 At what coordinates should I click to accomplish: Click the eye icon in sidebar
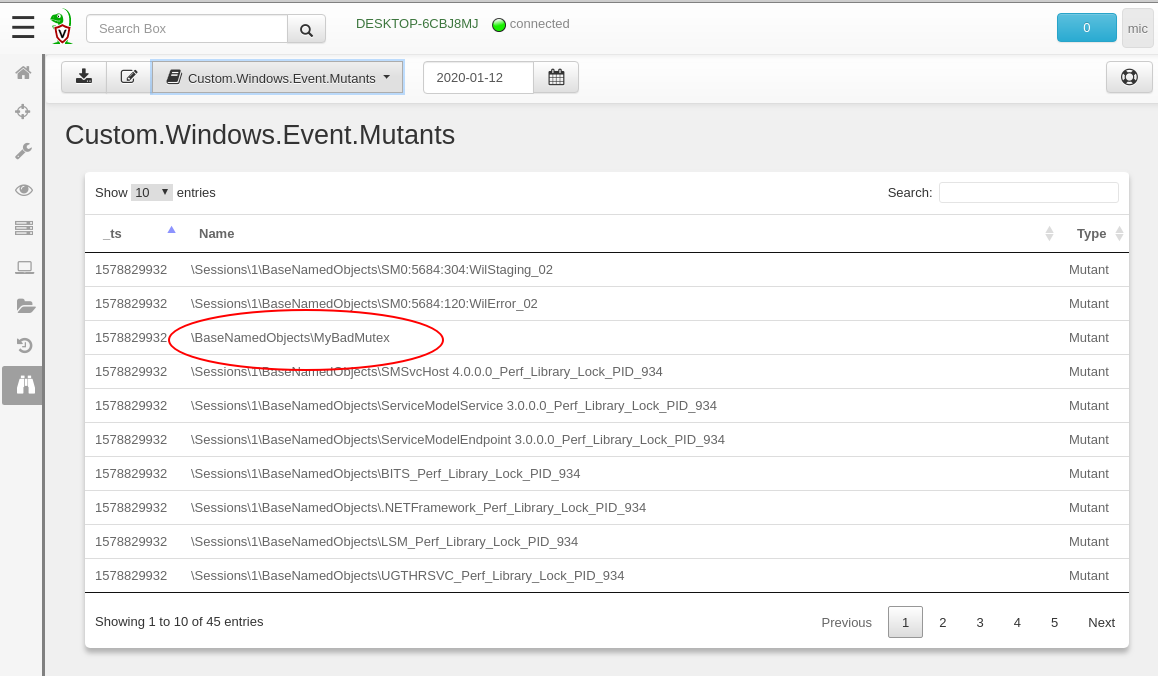[23, 190]
